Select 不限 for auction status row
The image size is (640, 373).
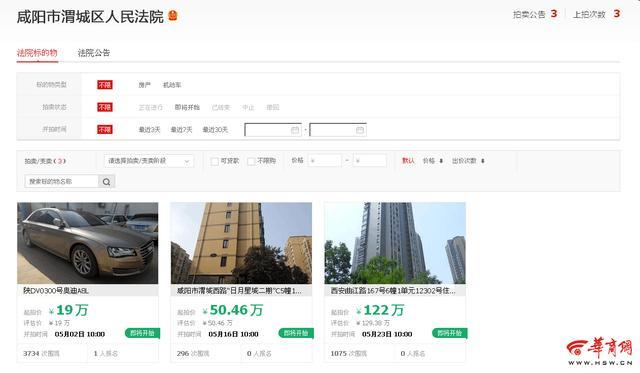tap(105, 107)
